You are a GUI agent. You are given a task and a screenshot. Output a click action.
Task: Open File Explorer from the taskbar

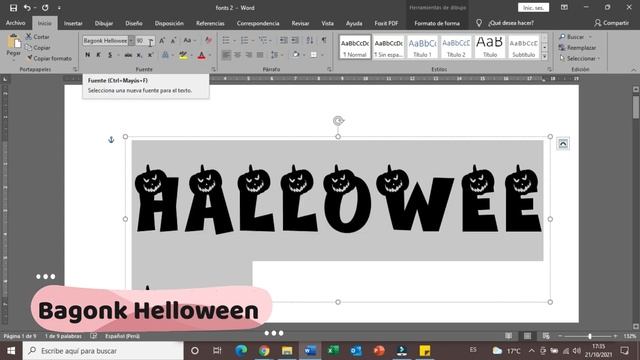pos(287,351)
